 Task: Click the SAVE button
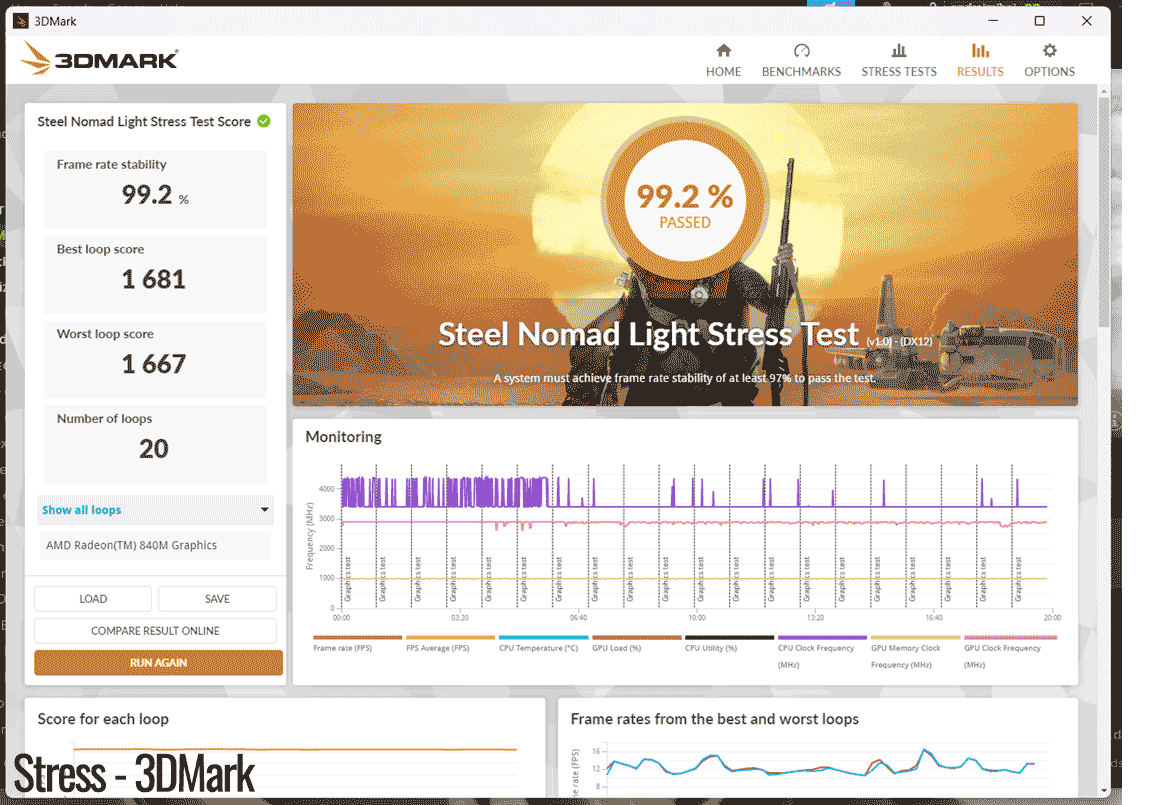217,599
